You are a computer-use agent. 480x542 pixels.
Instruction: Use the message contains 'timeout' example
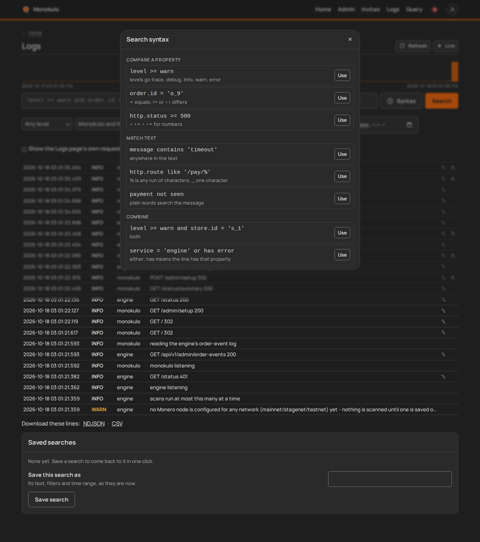(x=342, y=154)
